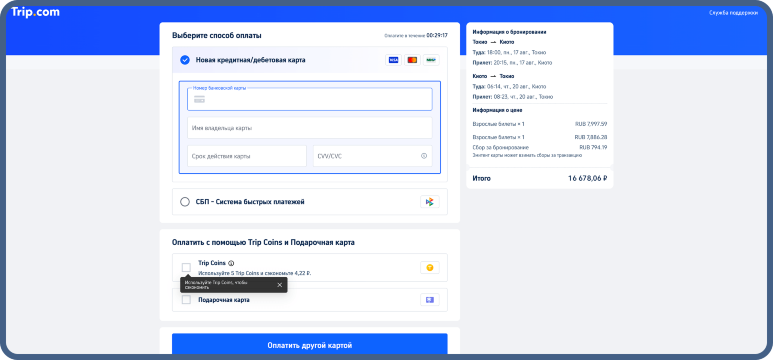Click the Оплатить с помощью Trip Coins heading
The image size is (773, 360).
263,243
